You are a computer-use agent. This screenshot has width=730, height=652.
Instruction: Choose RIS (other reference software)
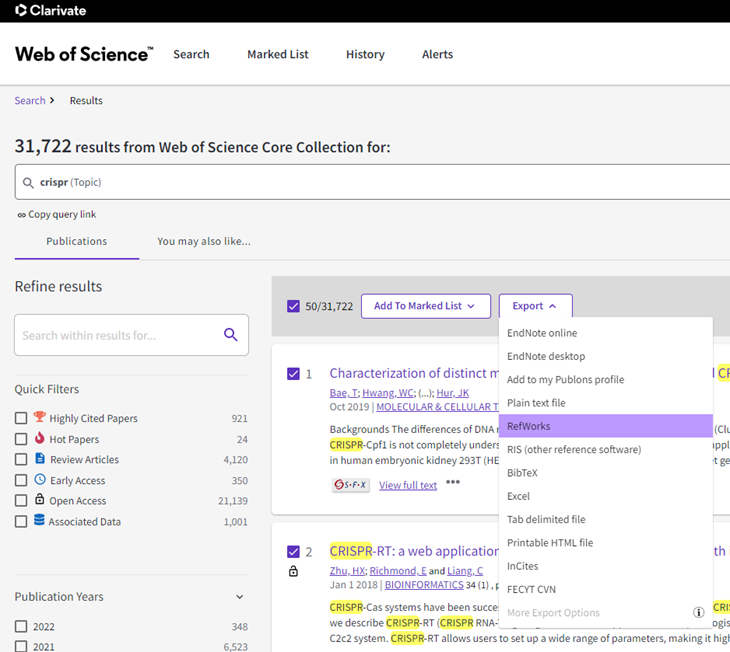[606, 449]
